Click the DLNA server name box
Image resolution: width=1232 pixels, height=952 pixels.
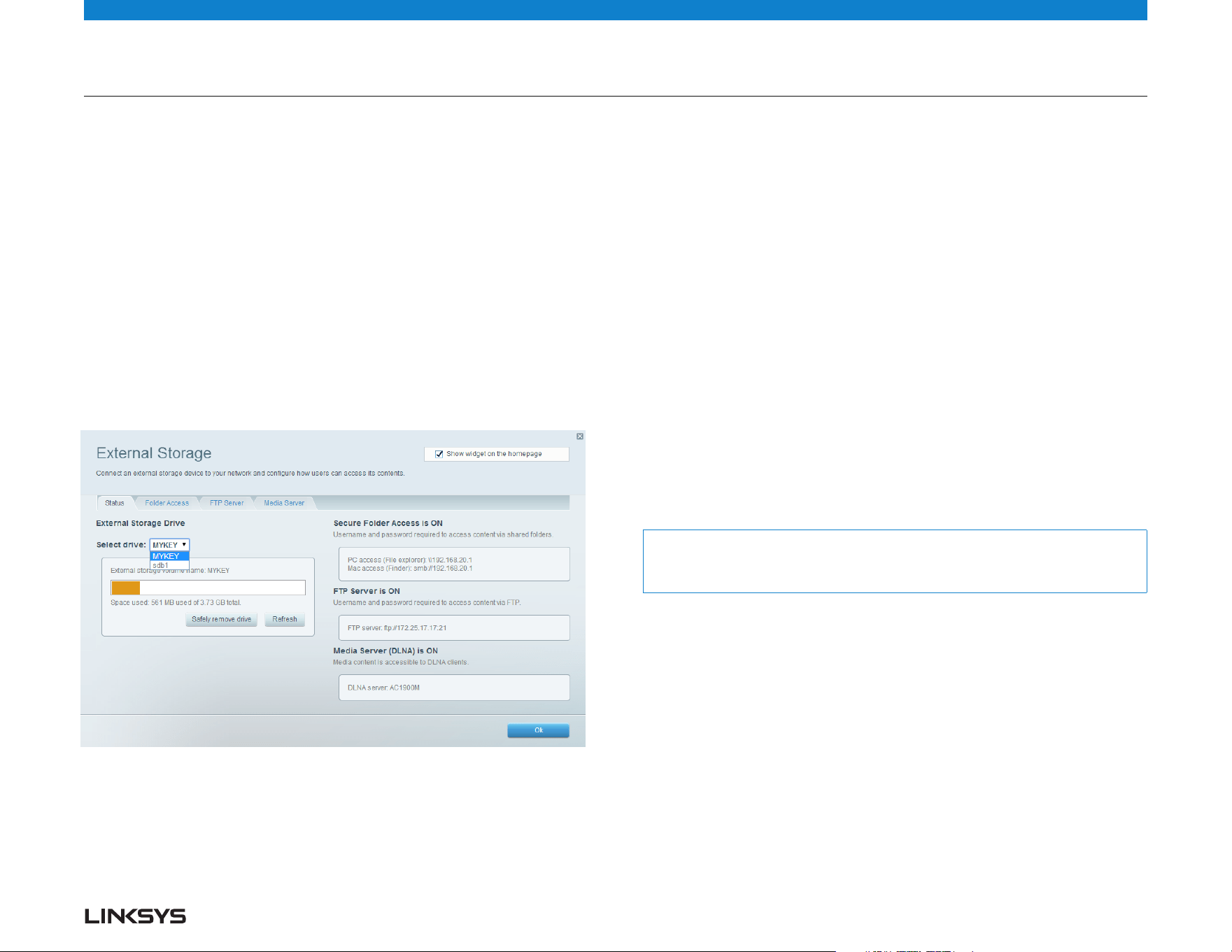pyautogui.click(x=454, y=688)
